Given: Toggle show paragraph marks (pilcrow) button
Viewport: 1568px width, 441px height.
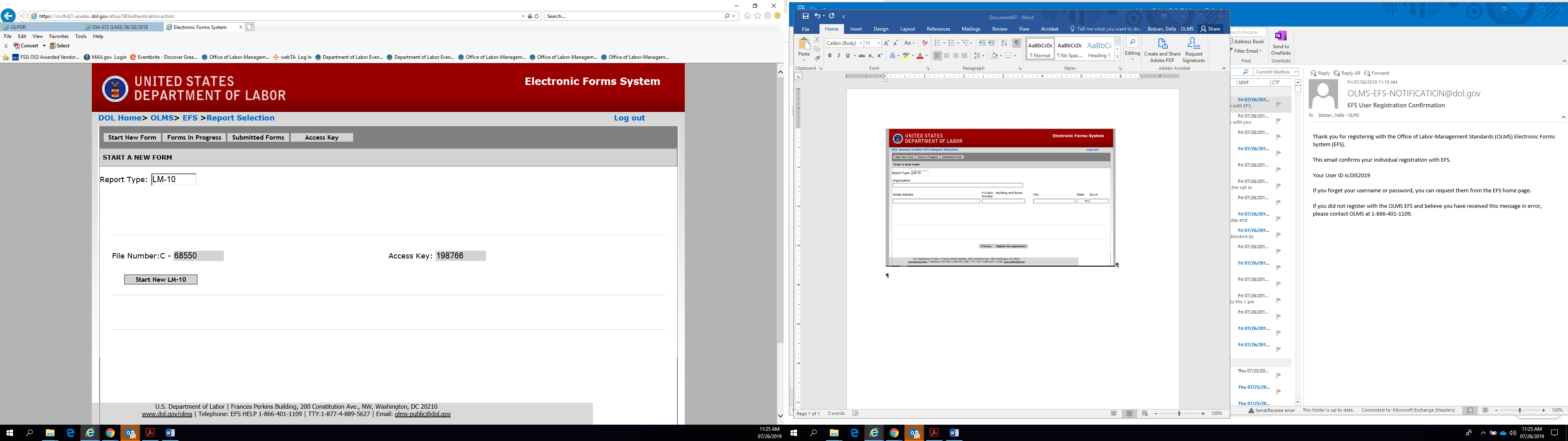Looking at the screenshot, I should pos(1016,43).
